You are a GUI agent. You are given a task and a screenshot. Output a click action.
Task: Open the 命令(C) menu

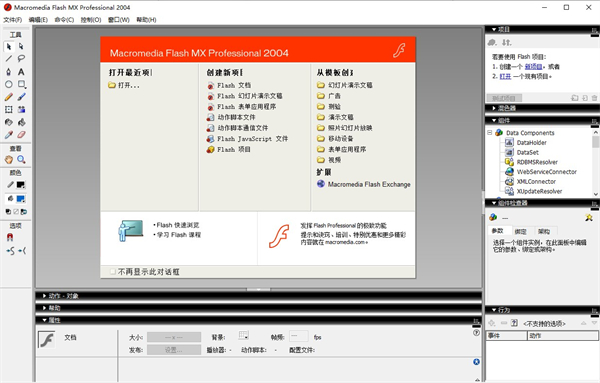coord(64,20)
